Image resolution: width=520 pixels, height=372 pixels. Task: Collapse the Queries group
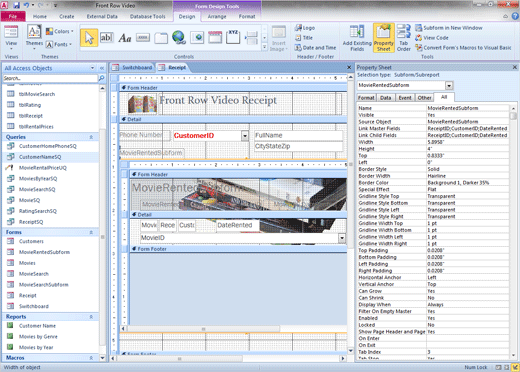coord(91,137)
